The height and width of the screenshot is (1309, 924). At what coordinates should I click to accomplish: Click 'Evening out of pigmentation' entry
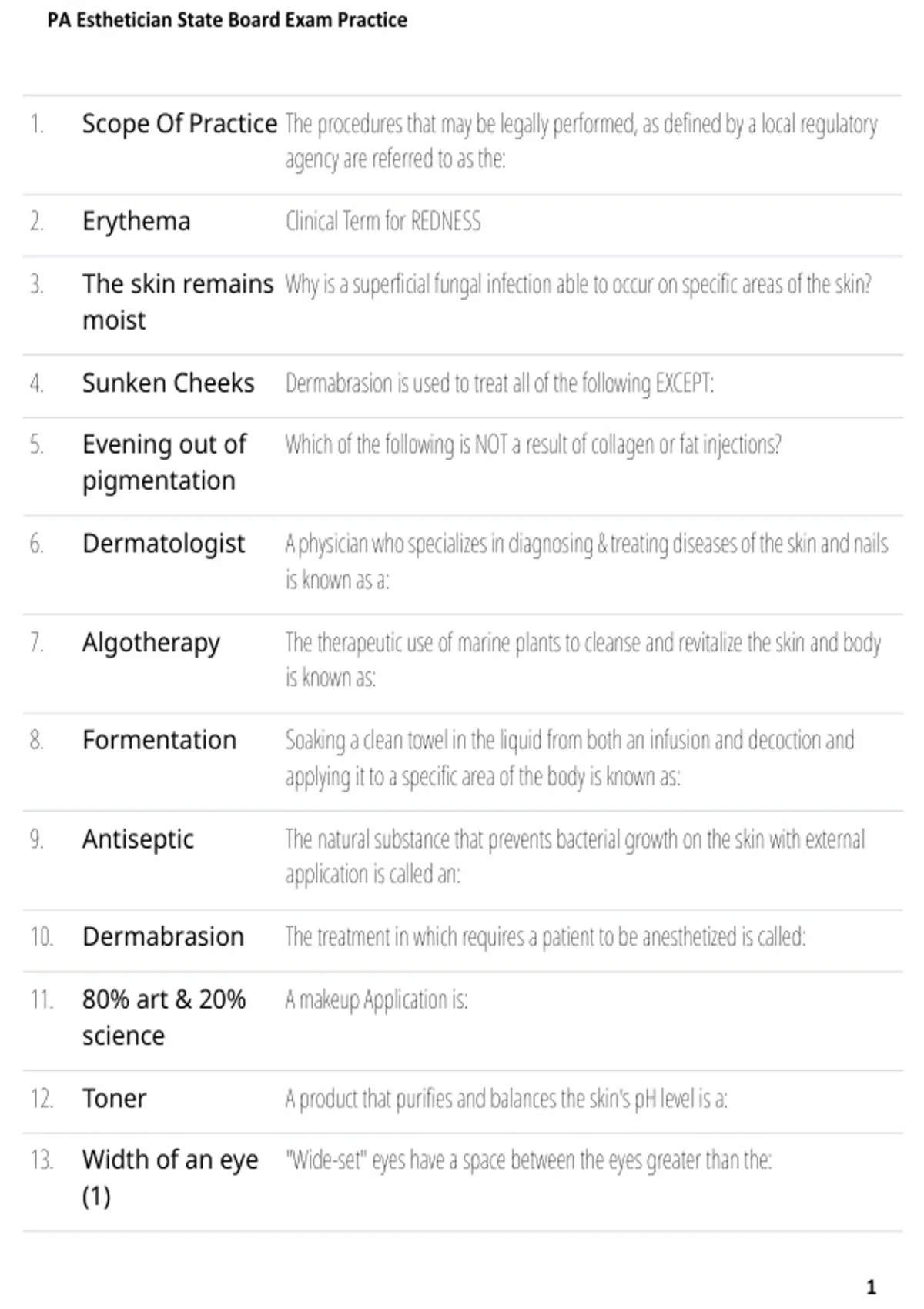(165, 462)
